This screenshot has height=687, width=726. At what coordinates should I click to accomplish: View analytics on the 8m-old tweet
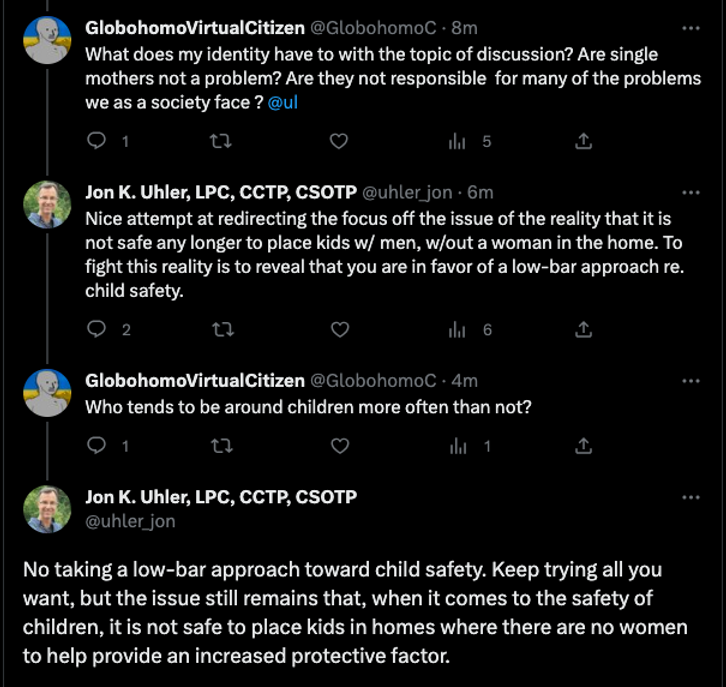pyautogui.click(x=458, y=142)
